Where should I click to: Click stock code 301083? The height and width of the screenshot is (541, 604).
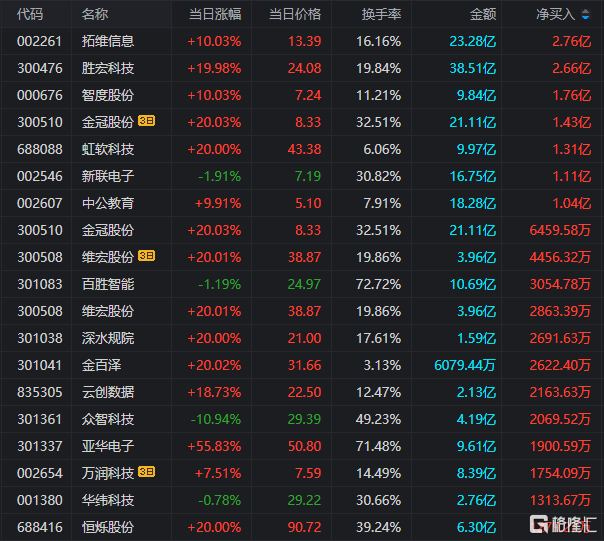(40, 284)
